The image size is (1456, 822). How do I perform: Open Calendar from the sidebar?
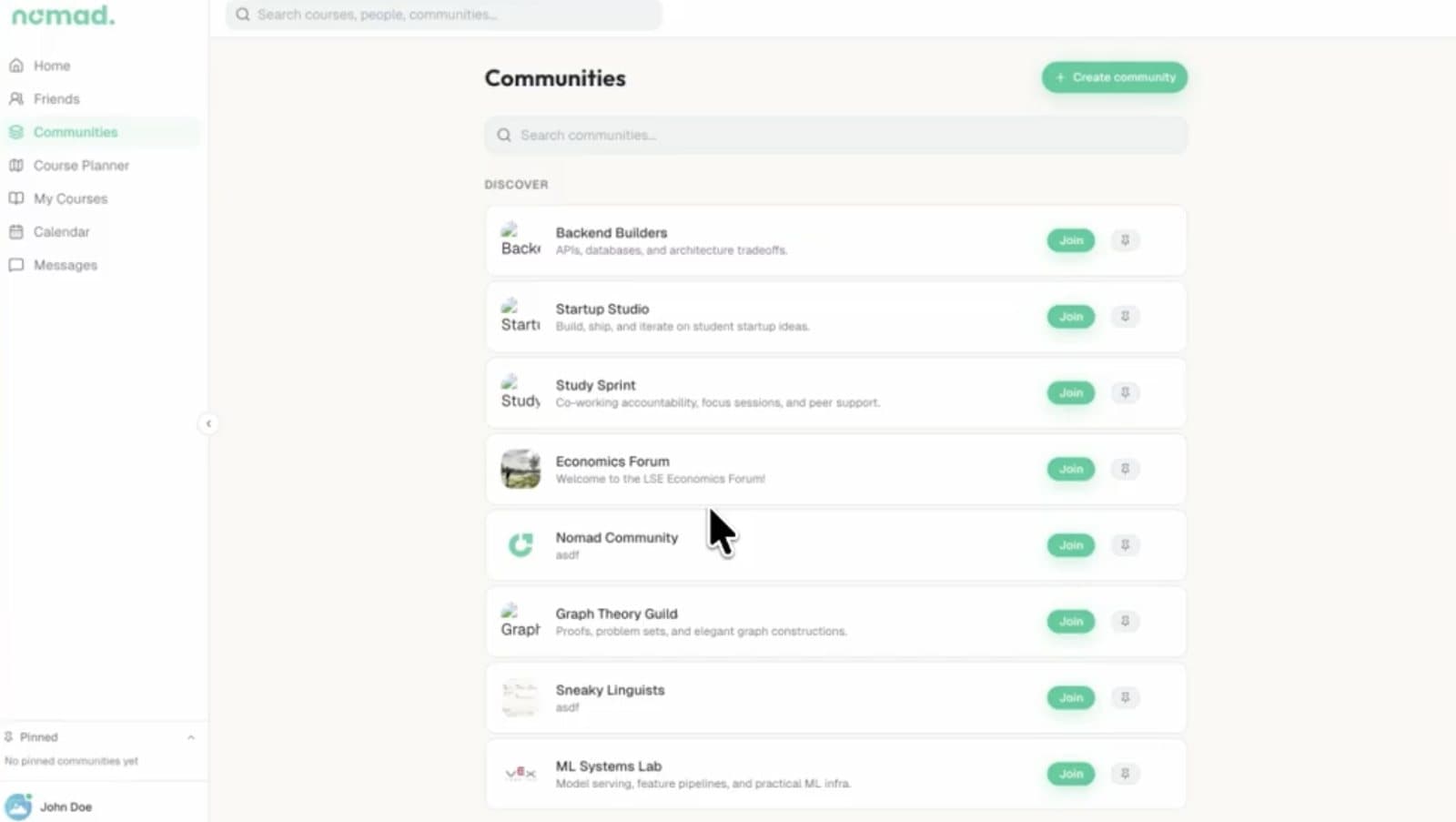[102, 232]
